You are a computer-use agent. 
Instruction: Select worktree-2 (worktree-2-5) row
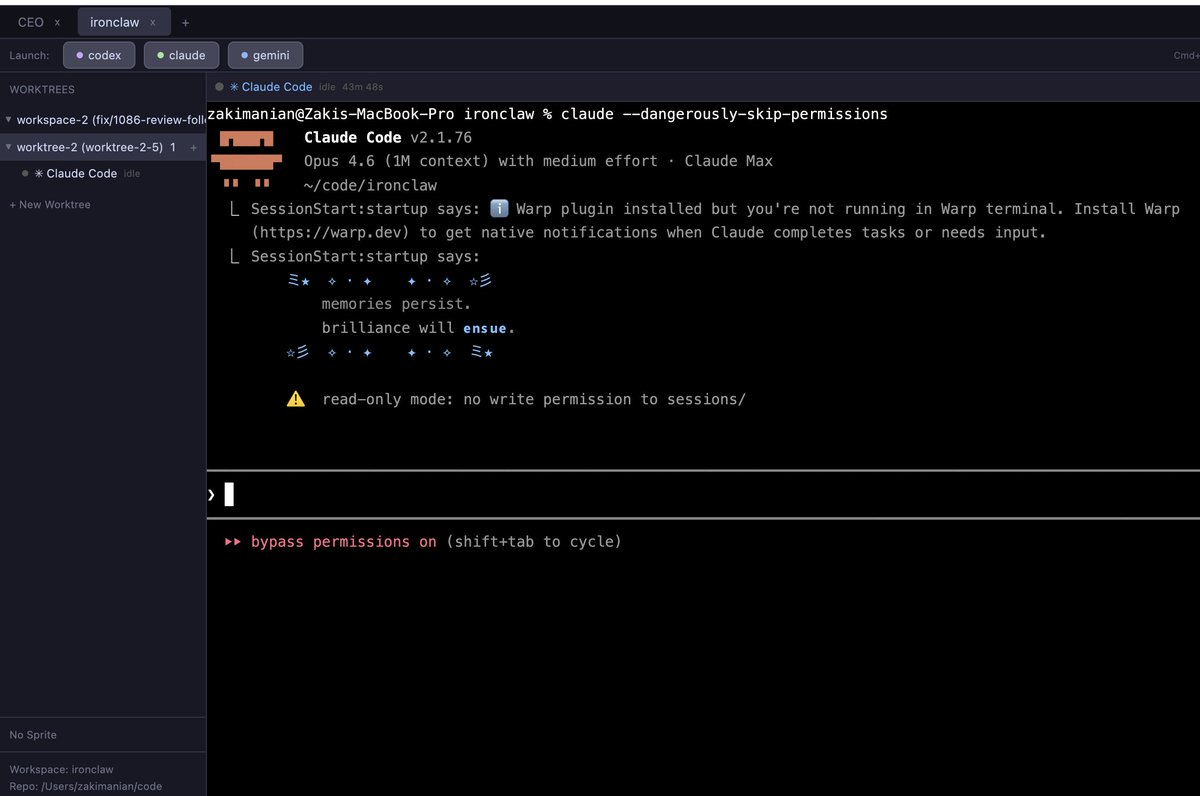click(x=103, y=147)
